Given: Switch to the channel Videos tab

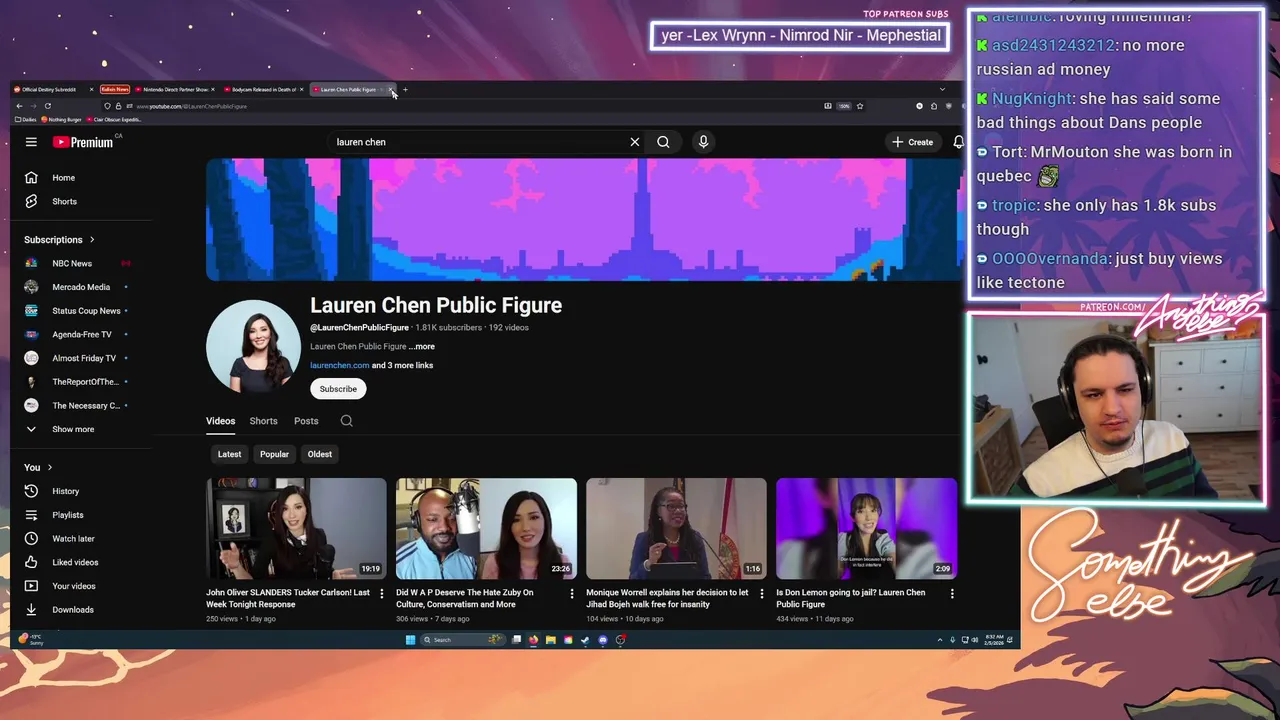Looking at the screenshot, I should [x=220, y=421].
